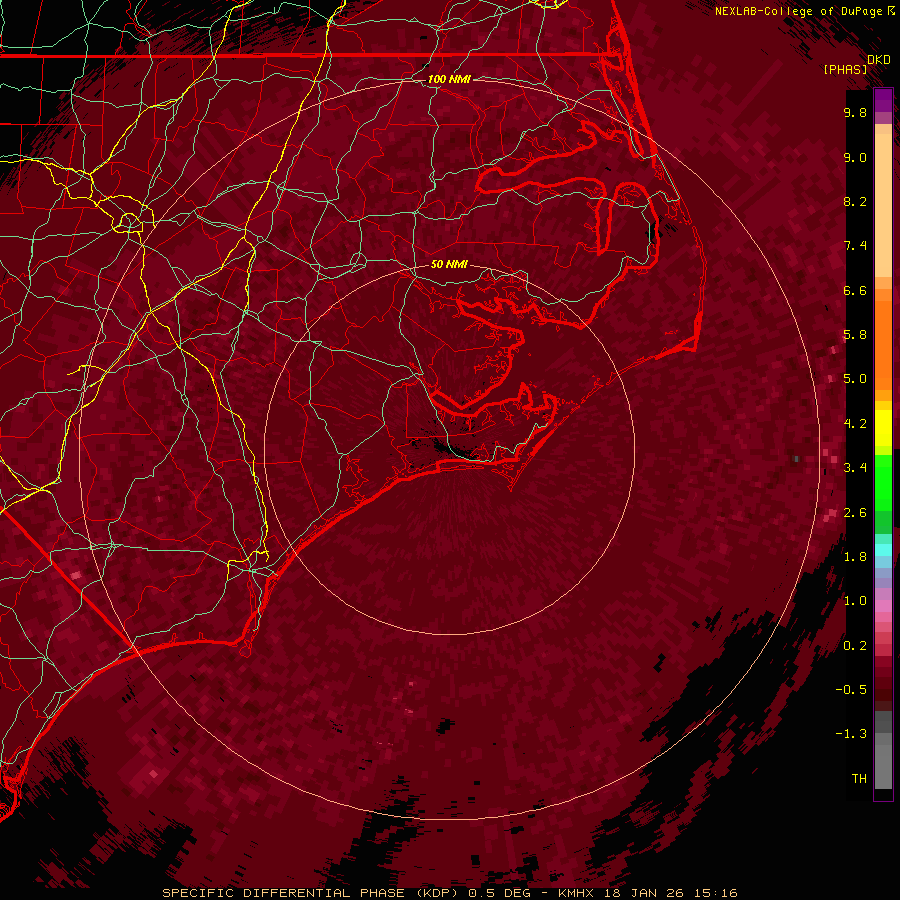900x900 pixels.
Task: Click the cyan band of the color bar
Action: click(883, 550)
